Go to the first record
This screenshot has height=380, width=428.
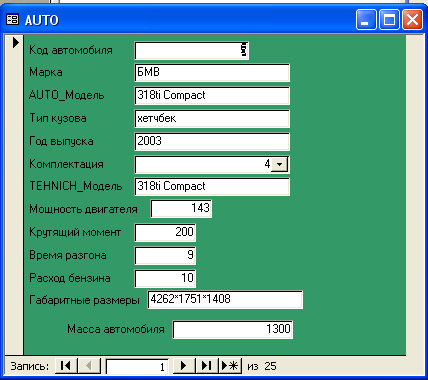[66, 366]
